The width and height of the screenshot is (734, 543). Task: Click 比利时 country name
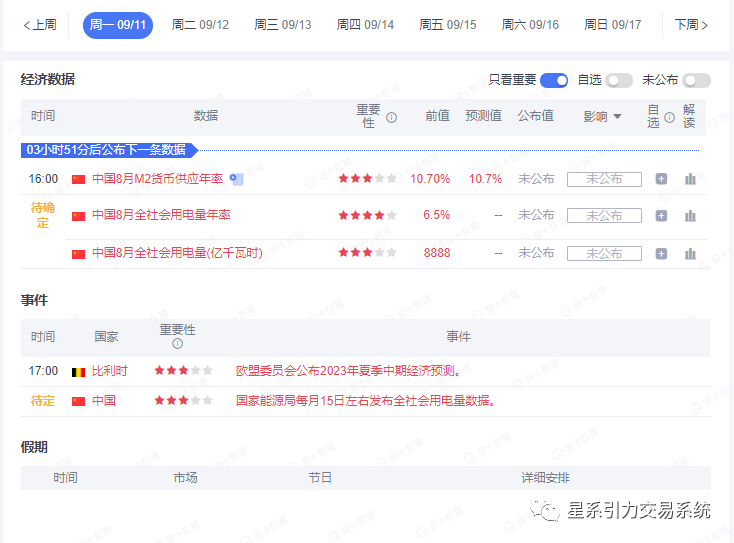pos(110,371)
